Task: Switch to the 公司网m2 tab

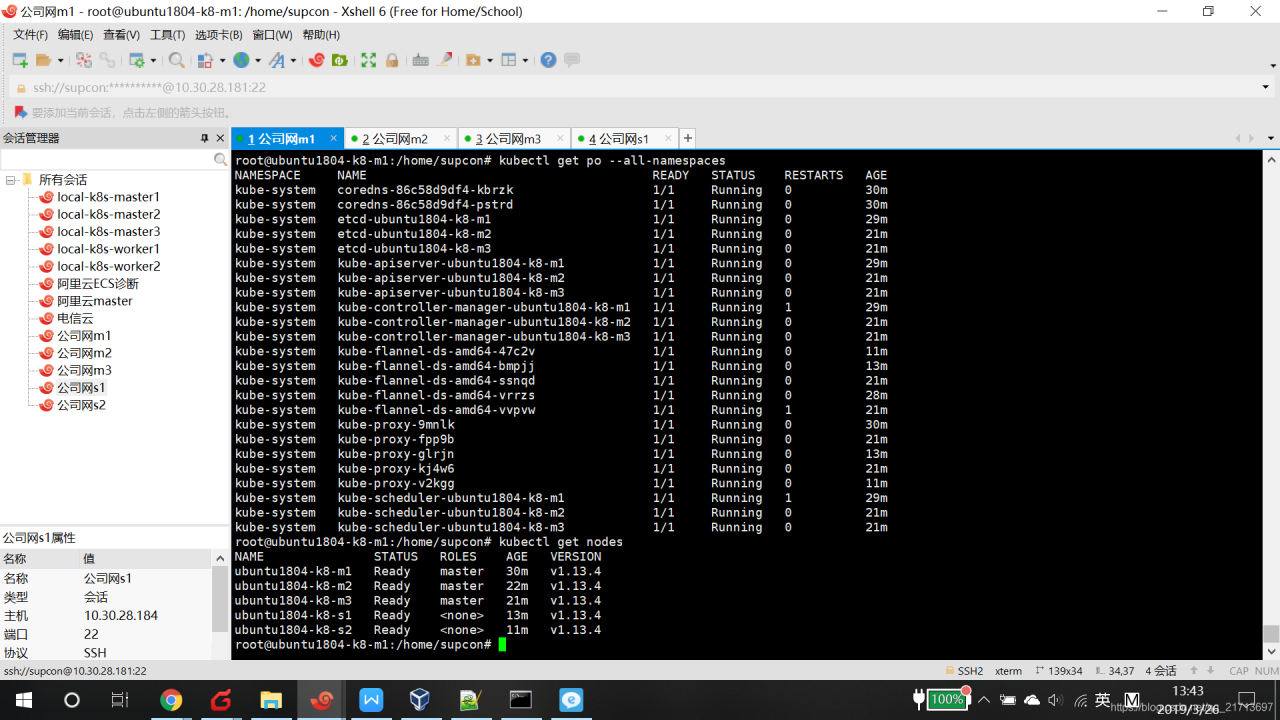Action: pyautogui.click(x=400, y=139)
